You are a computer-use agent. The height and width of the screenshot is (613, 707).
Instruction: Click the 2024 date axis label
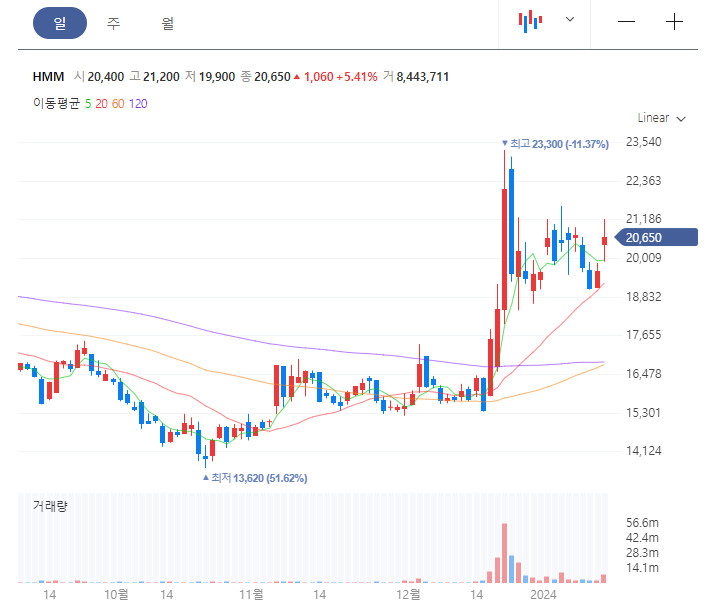(543, 595)
